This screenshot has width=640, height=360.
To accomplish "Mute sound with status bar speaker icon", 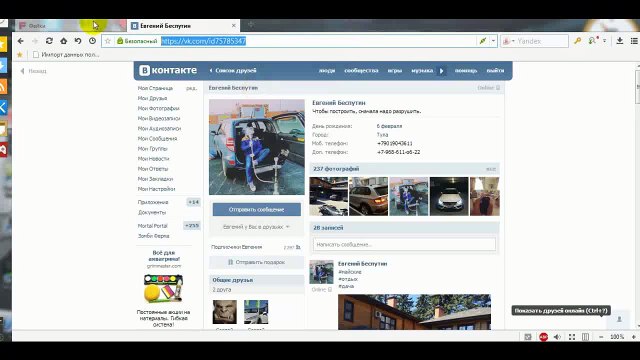I will 557,337.
